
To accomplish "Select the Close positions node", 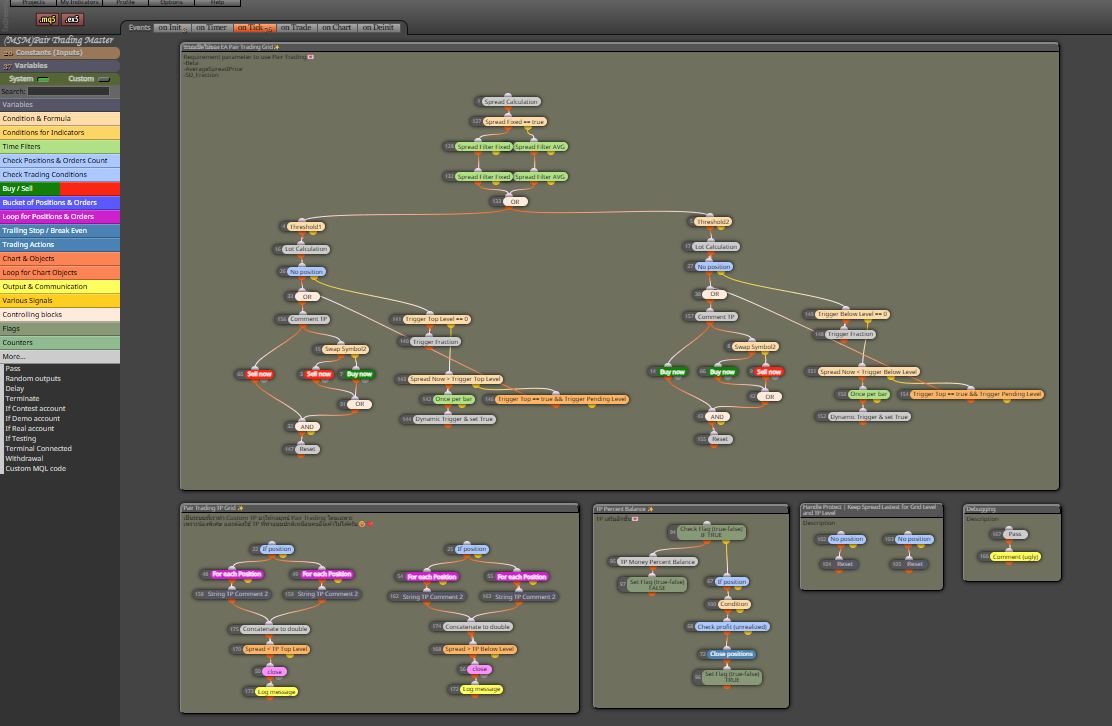I will 731,654.
